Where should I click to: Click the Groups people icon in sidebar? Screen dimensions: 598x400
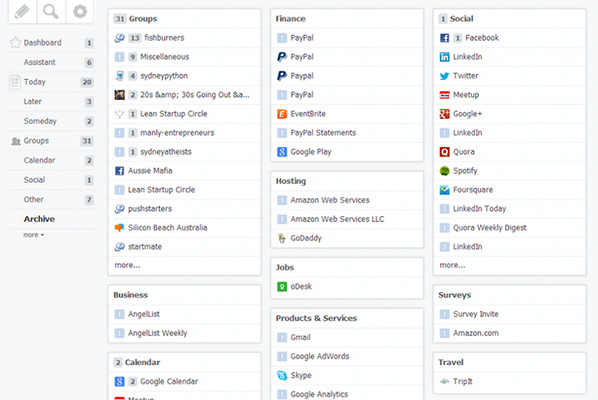(16, 141)
